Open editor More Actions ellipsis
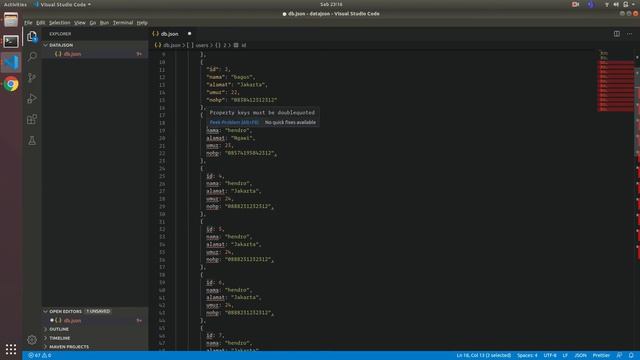Screen dimensions: 640x360 [629, 33]
